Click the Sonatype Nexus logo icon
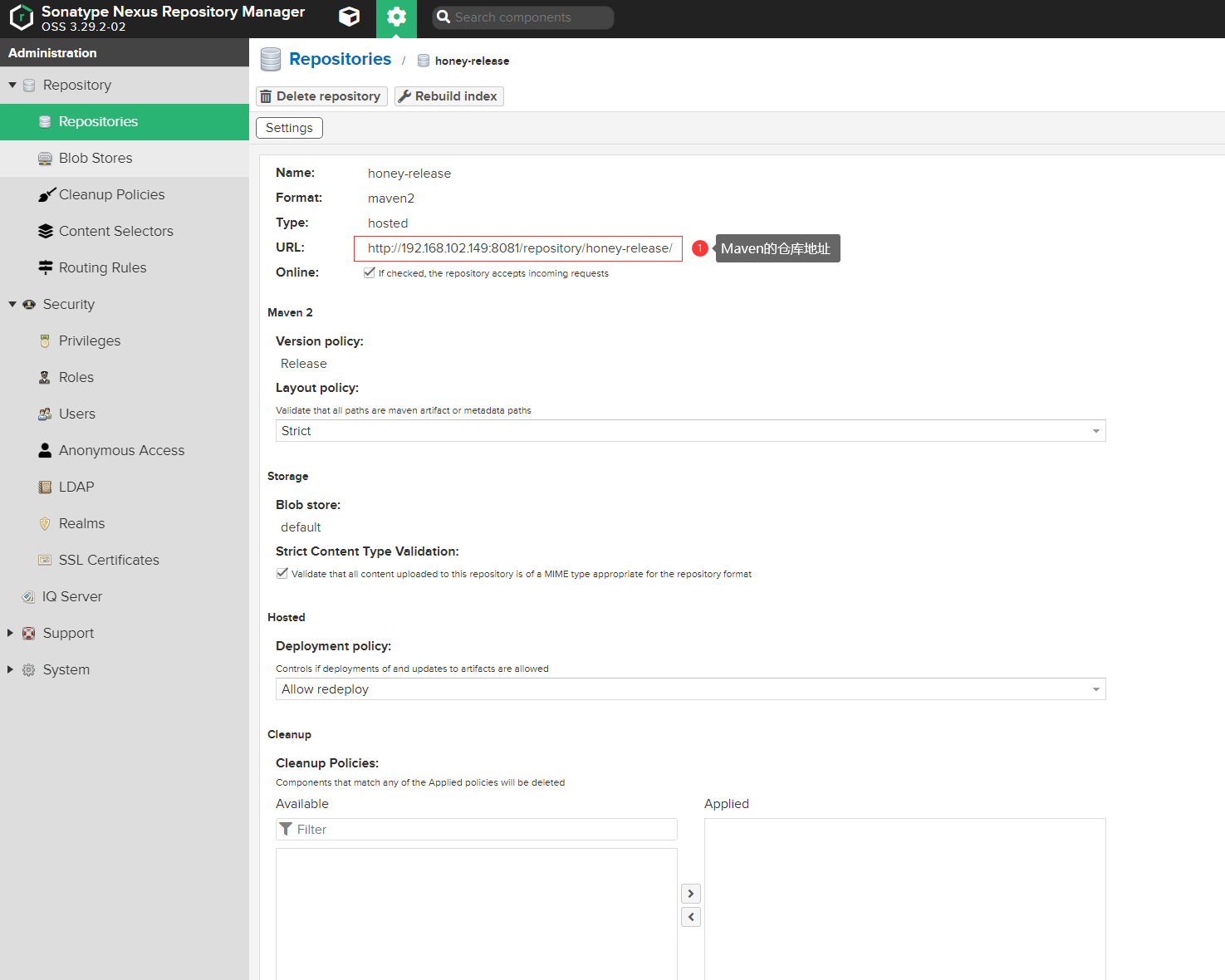Image resolution: width=1225 pixels, height=980 pixels. point(21,17)
